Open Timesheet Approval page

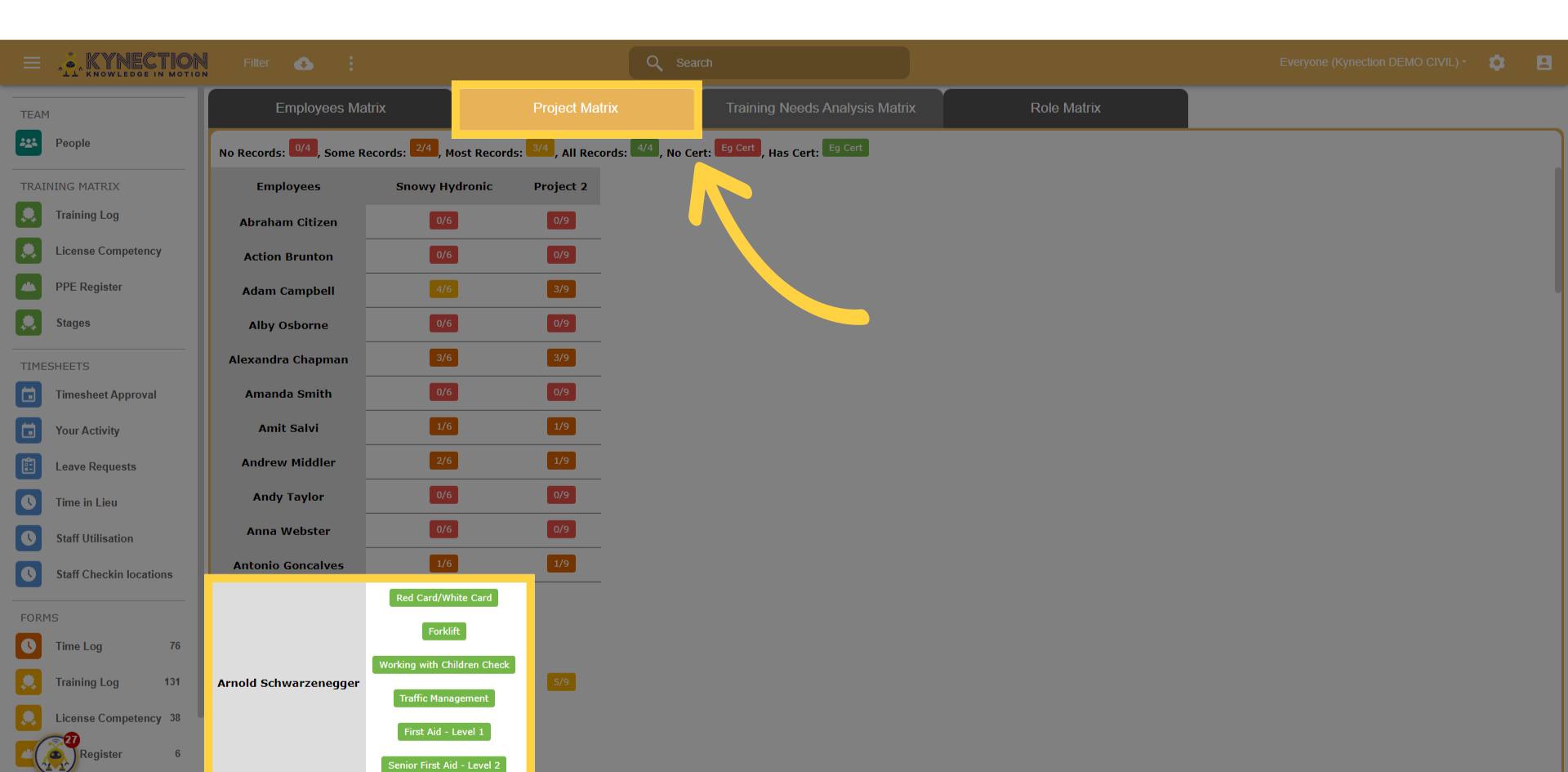tap(106, 395)
